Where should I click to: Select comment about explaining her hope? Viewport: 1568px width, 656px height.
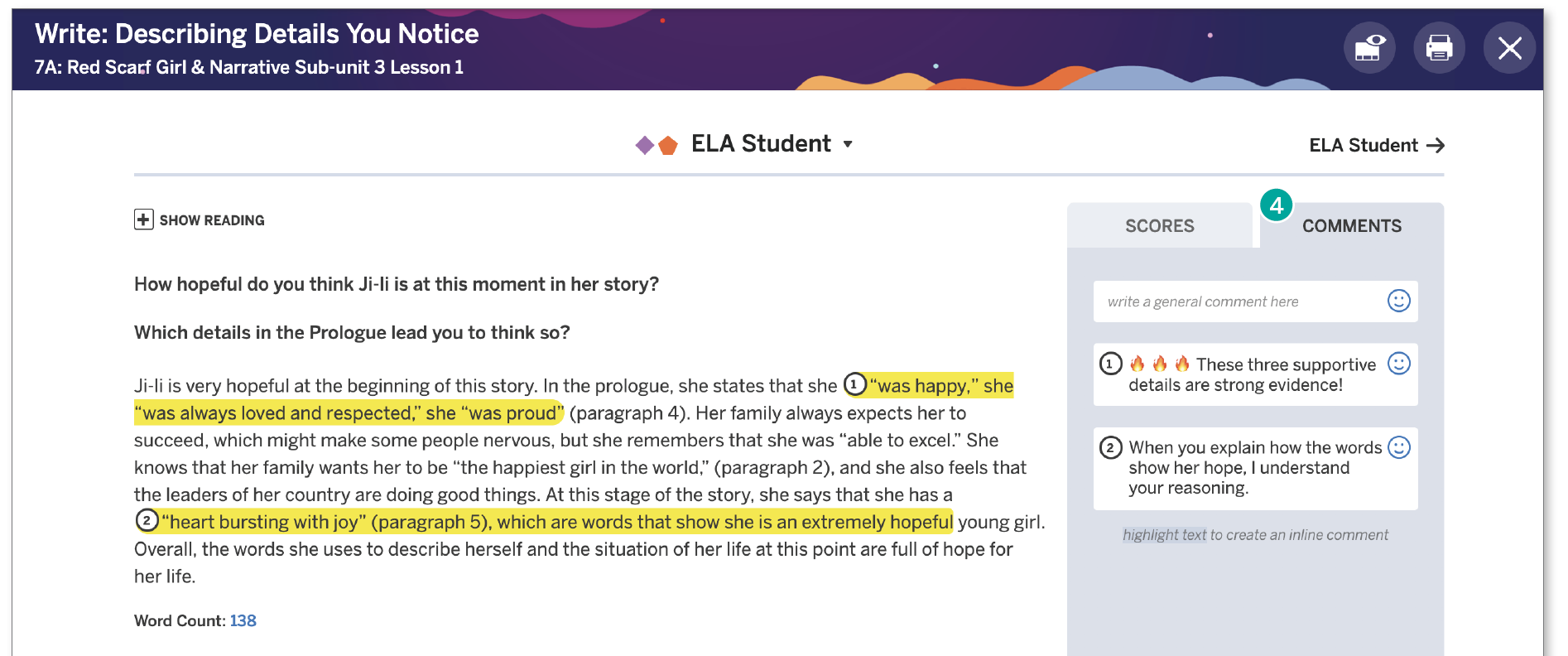tap(1250, 468)
